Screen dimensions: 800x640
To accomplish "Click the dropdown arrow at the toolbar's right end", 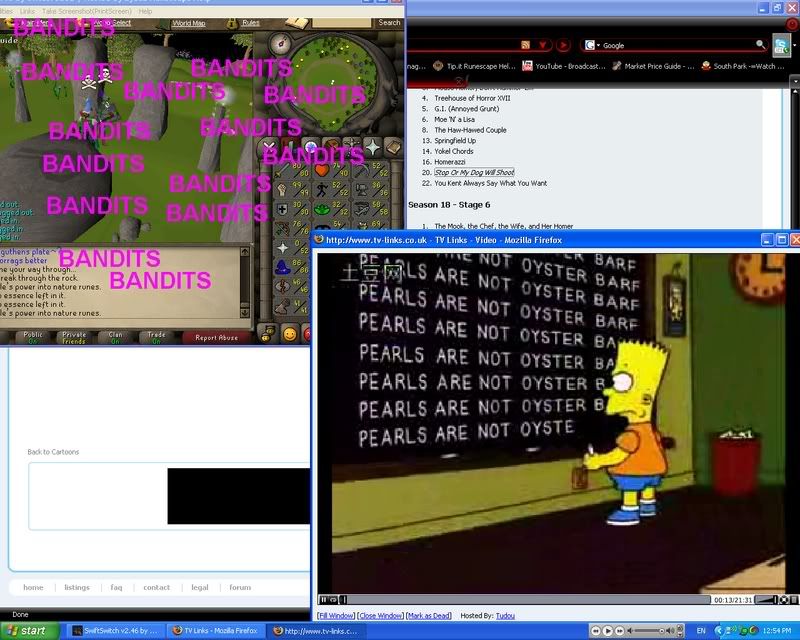I will pyautogui.click(x=795, y=45).
